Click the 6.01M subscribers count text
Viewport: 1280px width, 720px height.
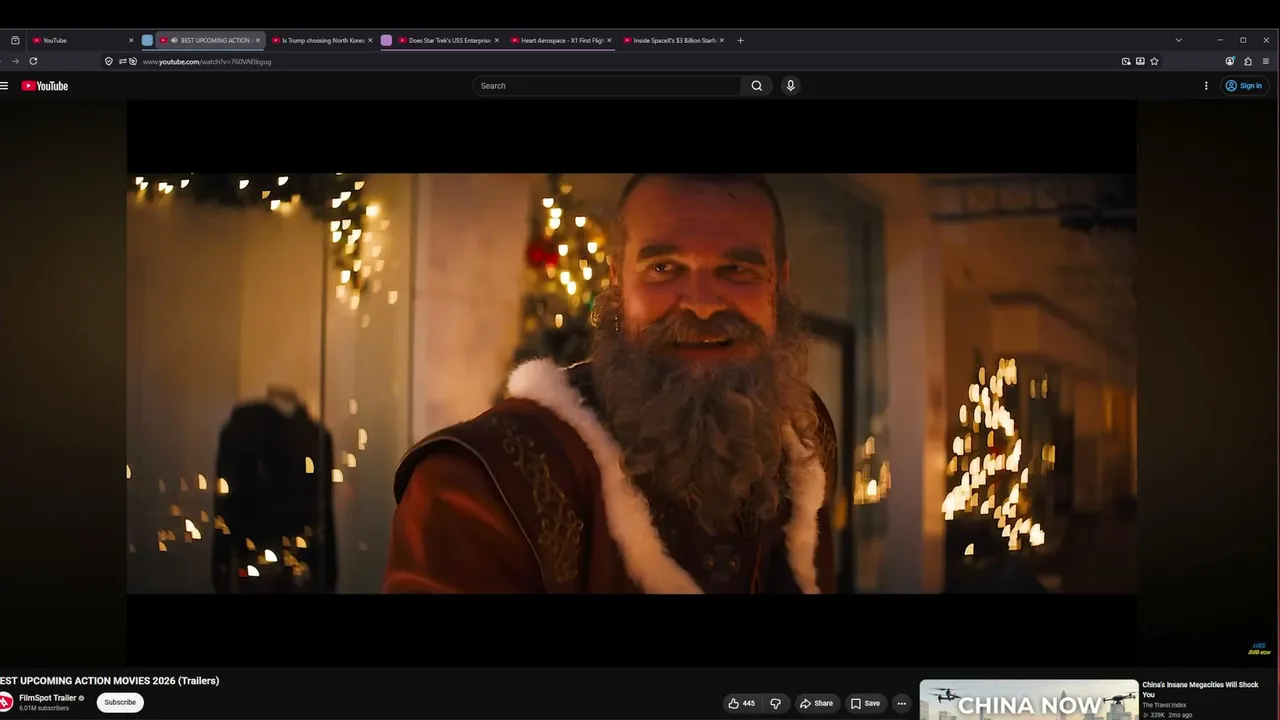44,708
